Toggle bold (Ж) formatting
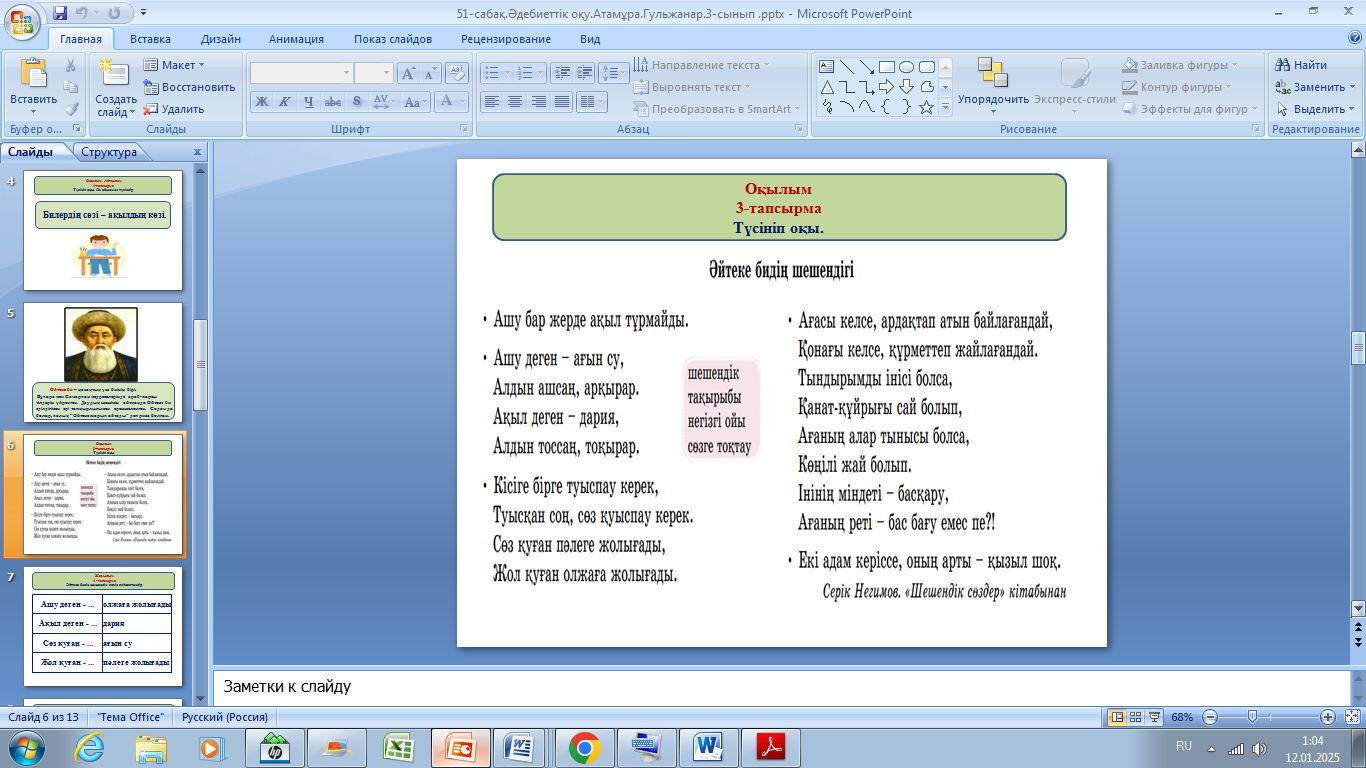 pyautogui.click(x=261, y=102)
